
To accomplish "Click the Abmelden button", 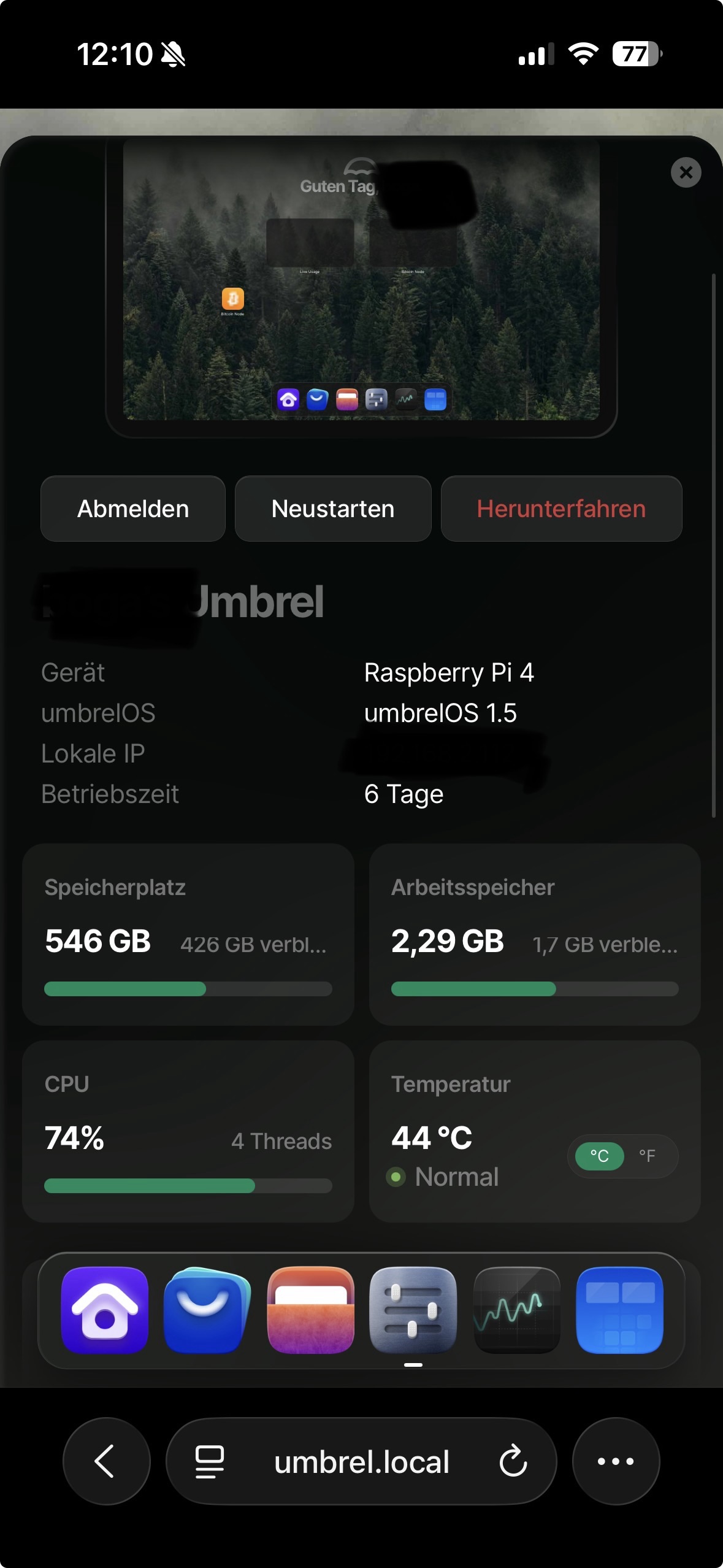I will click(133, 509).
